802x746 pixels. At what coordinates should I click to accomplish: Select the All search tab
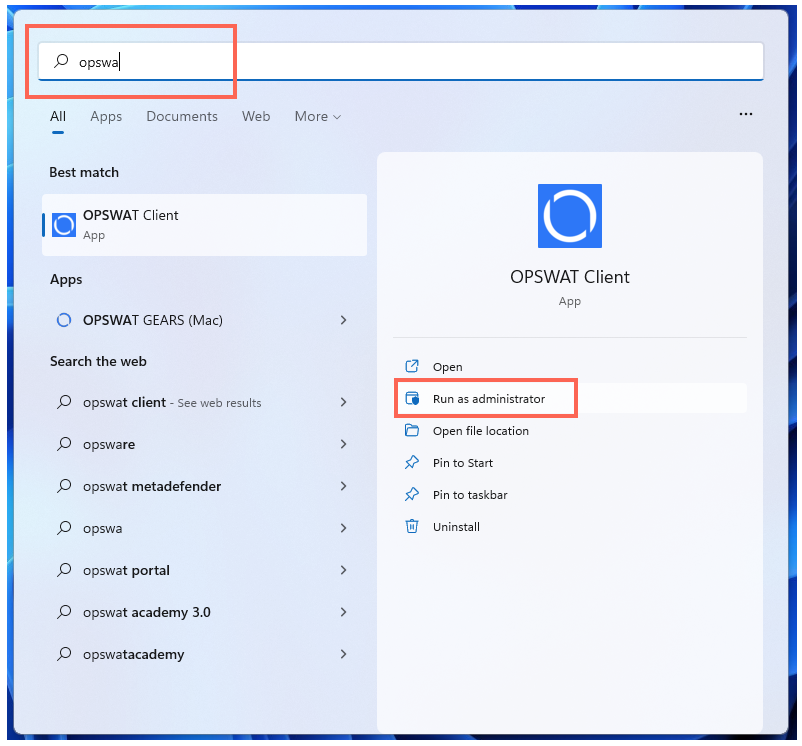coord(58,117)
